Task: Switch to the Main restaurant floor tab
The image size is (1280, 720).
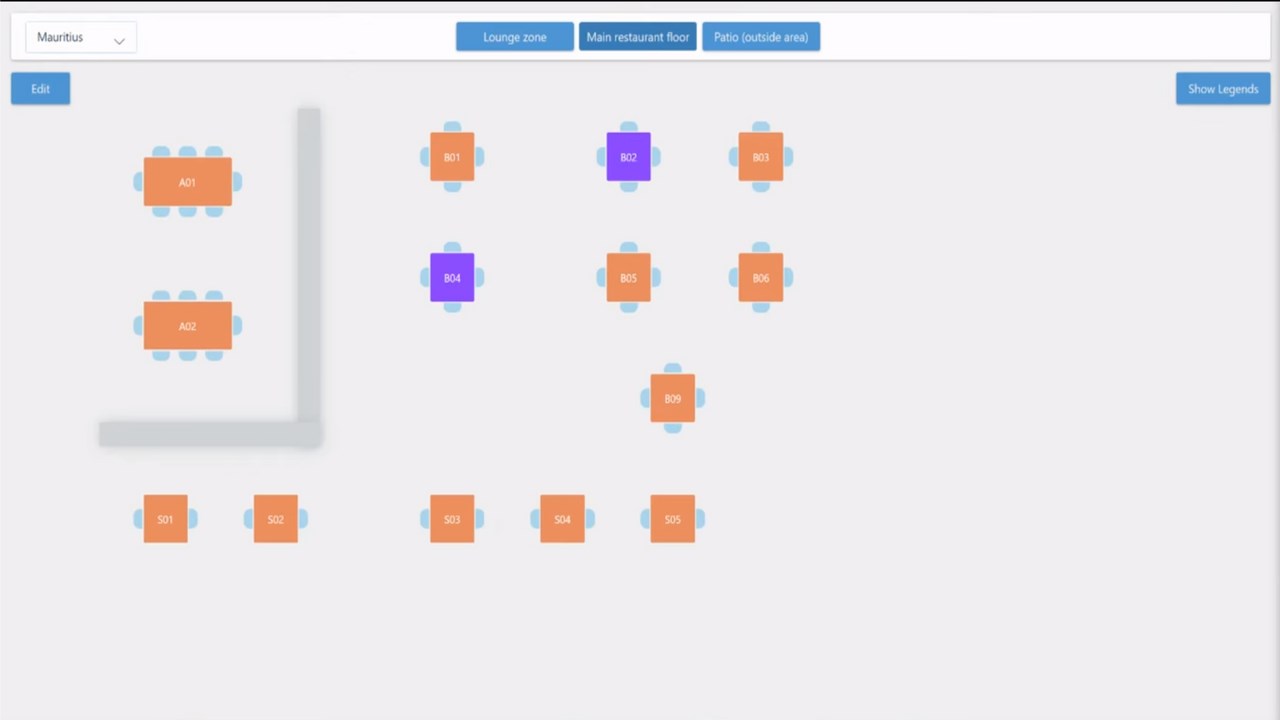Action: [638, 37]
